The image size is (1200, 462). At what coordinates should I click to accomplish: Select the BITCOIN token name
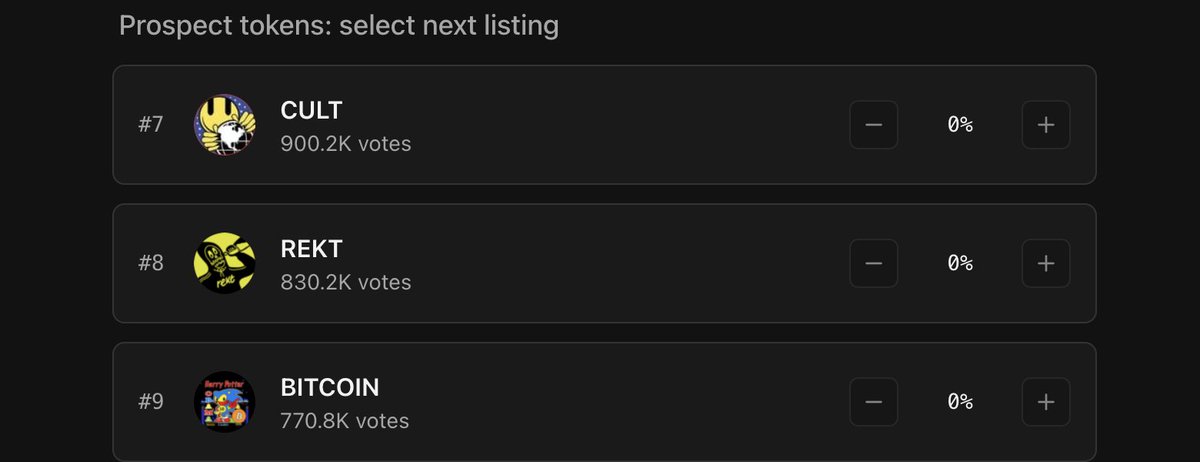(x=330, y=387)
